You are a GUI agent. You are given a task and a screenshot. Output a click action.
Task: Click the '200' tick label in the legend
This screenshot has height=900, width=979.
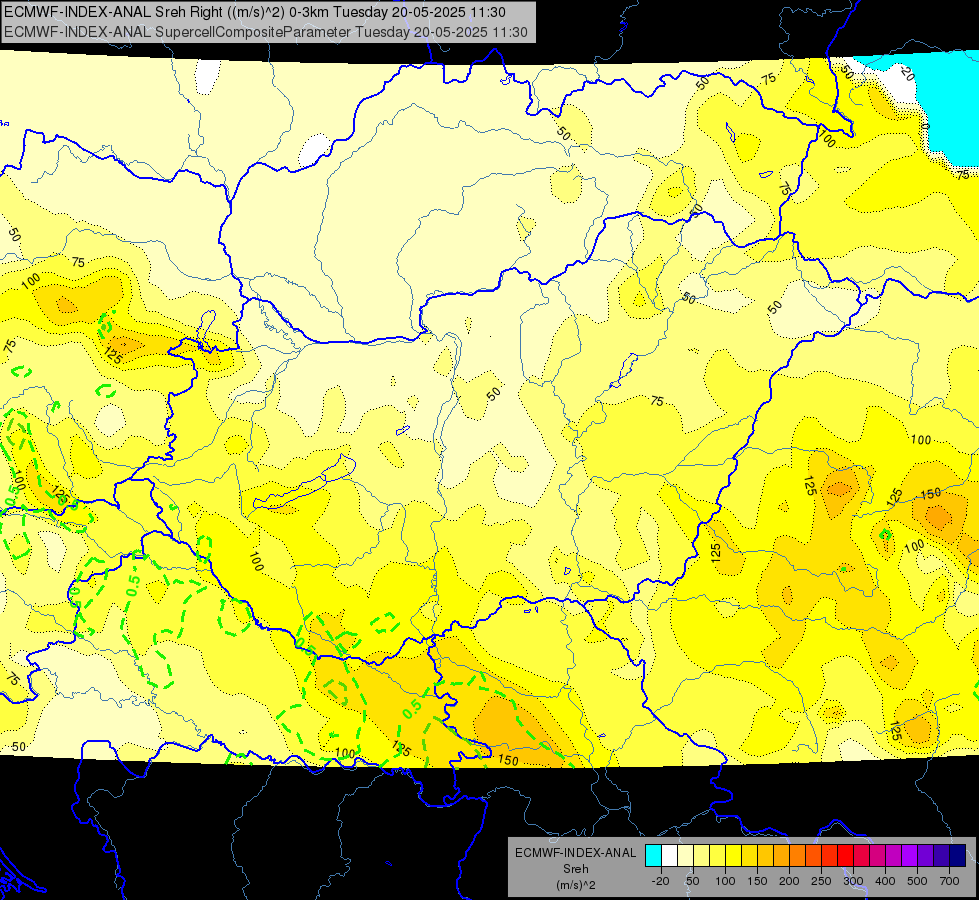[789, 881]
